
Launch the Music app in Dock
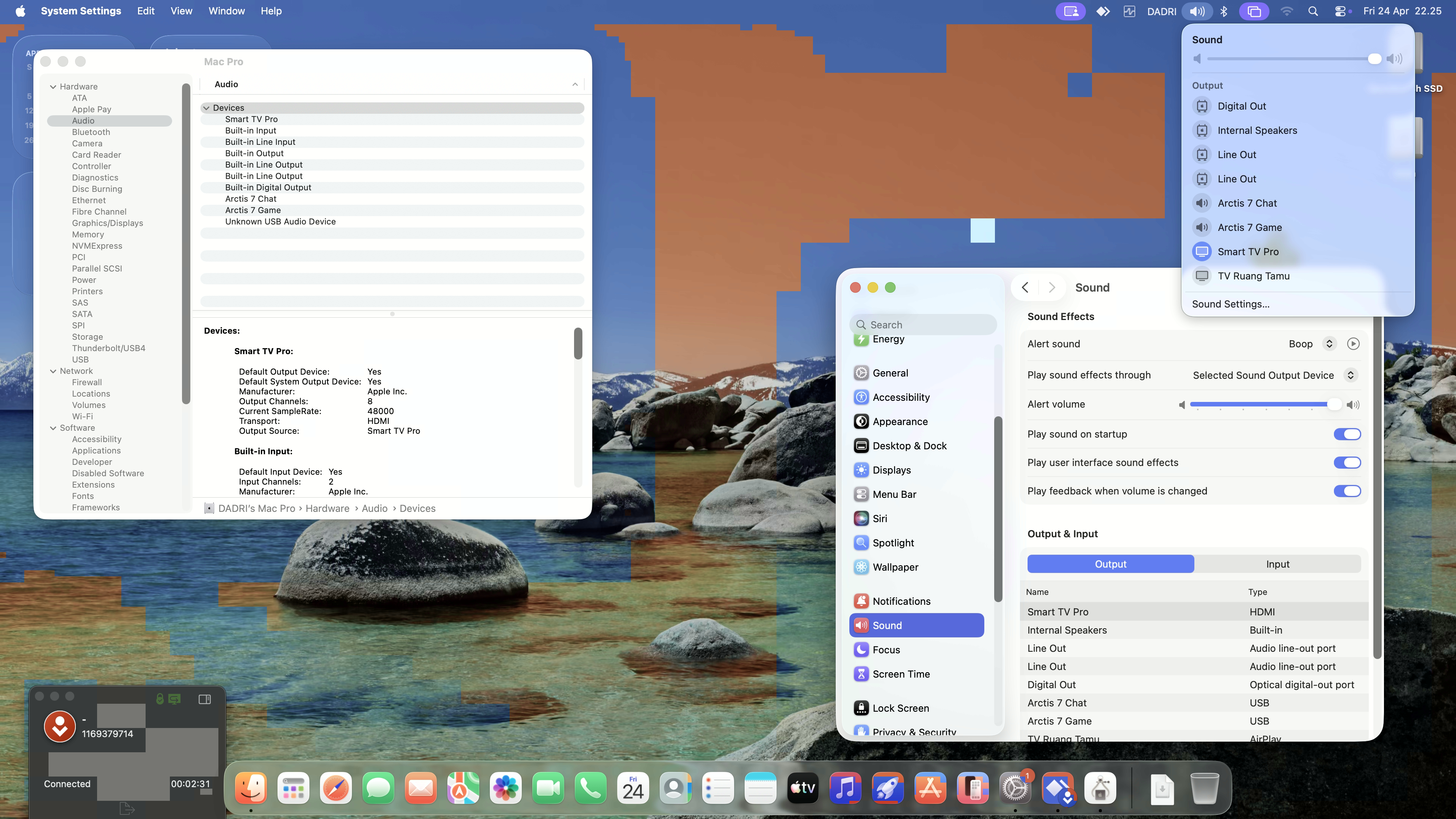pos(845,788)
